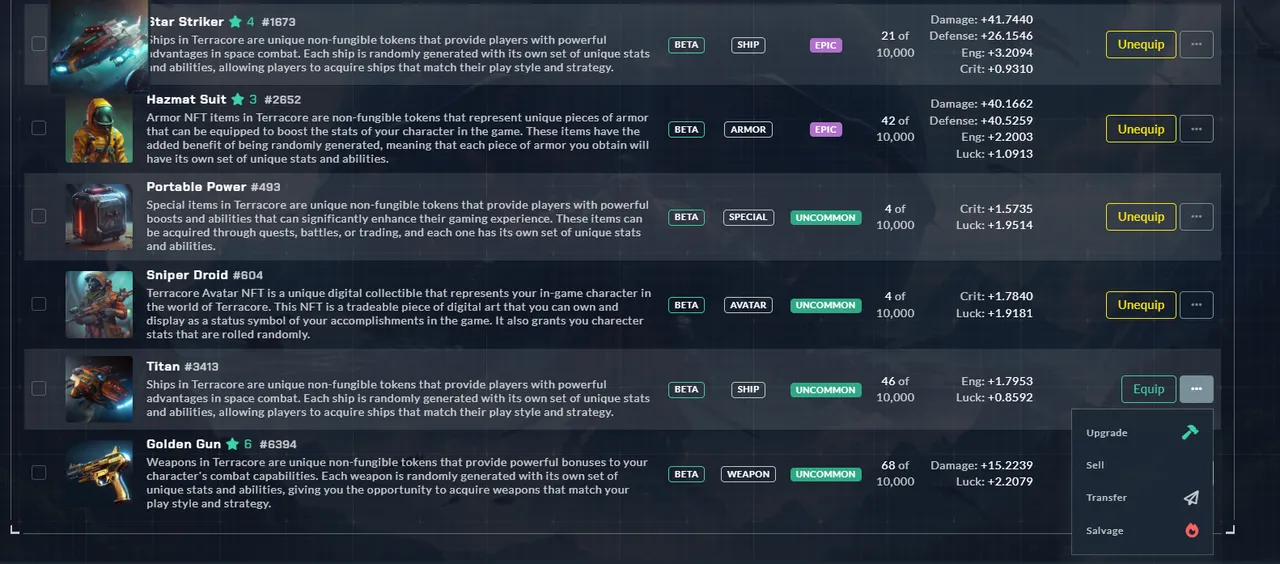Click the green star beside Star Striker
This screenshot has width=1280, height=564.
(235, 21)
